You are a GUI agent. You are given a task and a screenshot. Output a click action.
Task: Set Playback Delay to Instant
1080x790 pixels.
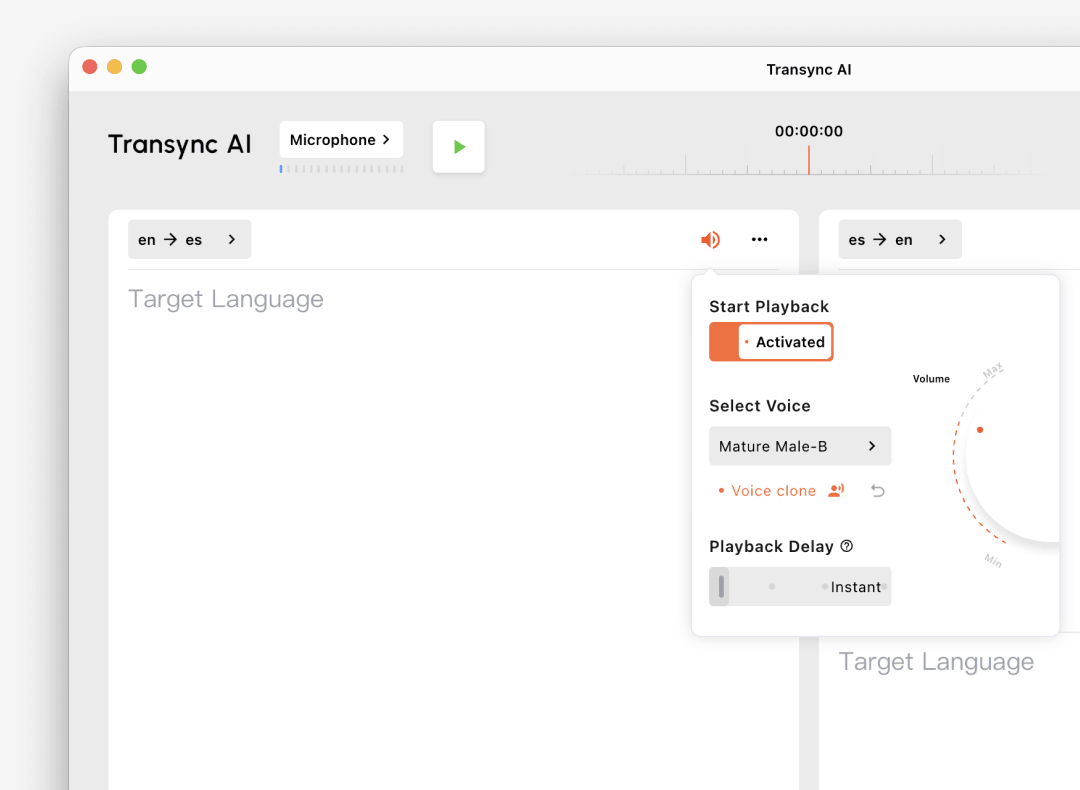click(x=855, y=587)
